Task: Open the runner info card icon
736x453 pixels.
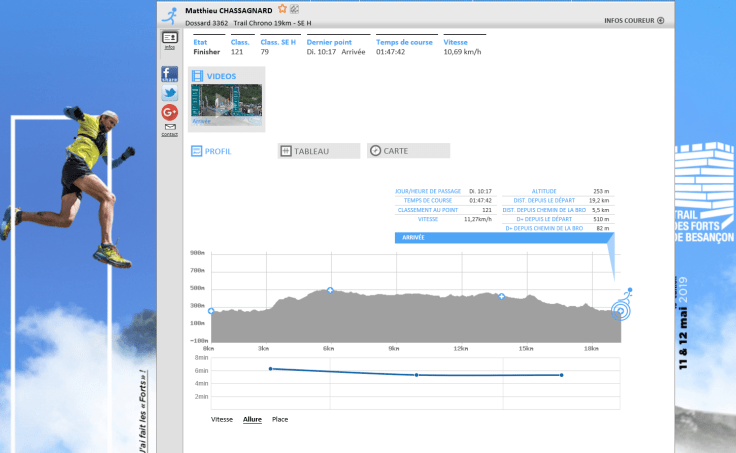Action: coord(169,39)
